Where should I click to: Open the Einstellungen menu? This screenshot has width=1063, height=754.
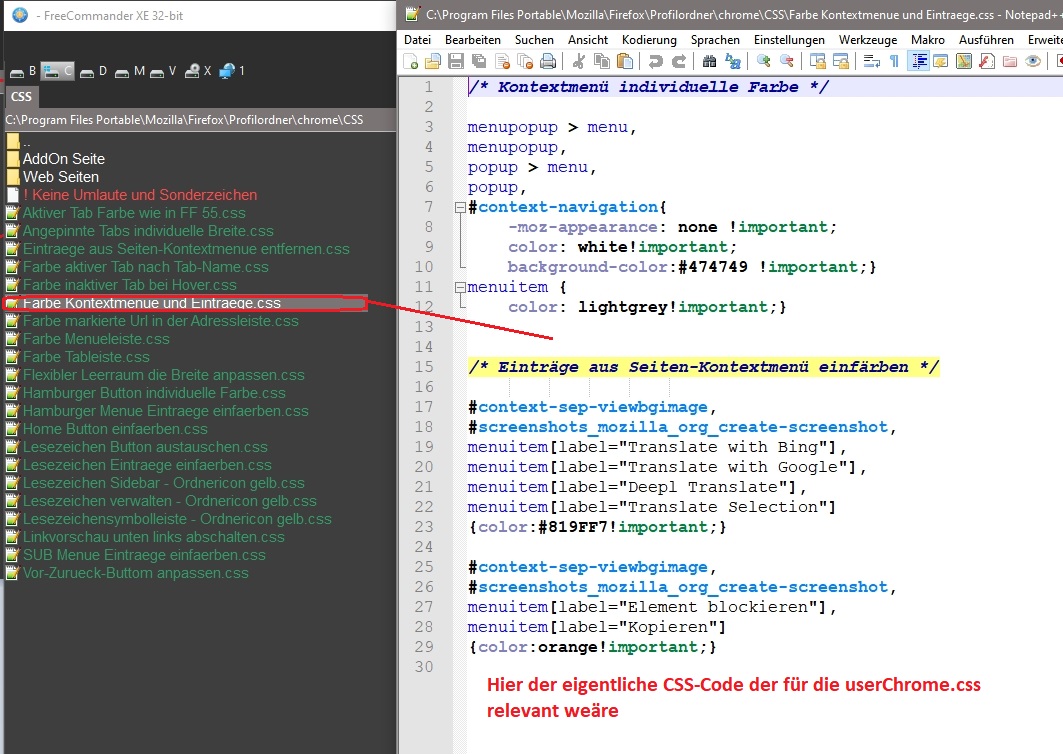click(x=789, y=40)
